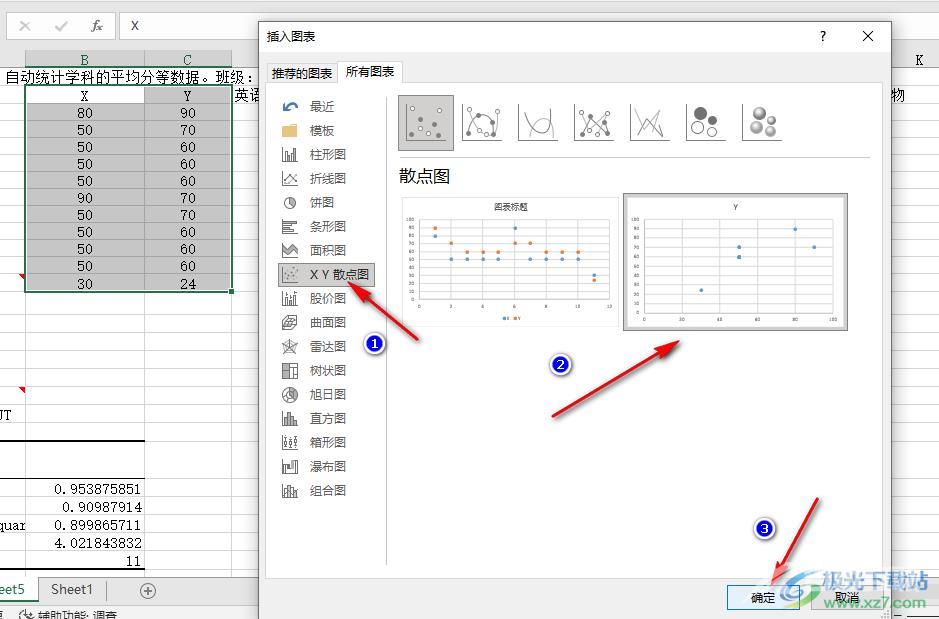Select 树状图 treemap chart category
The height and width of the screenshot is (619, 939).
[327, 371]
